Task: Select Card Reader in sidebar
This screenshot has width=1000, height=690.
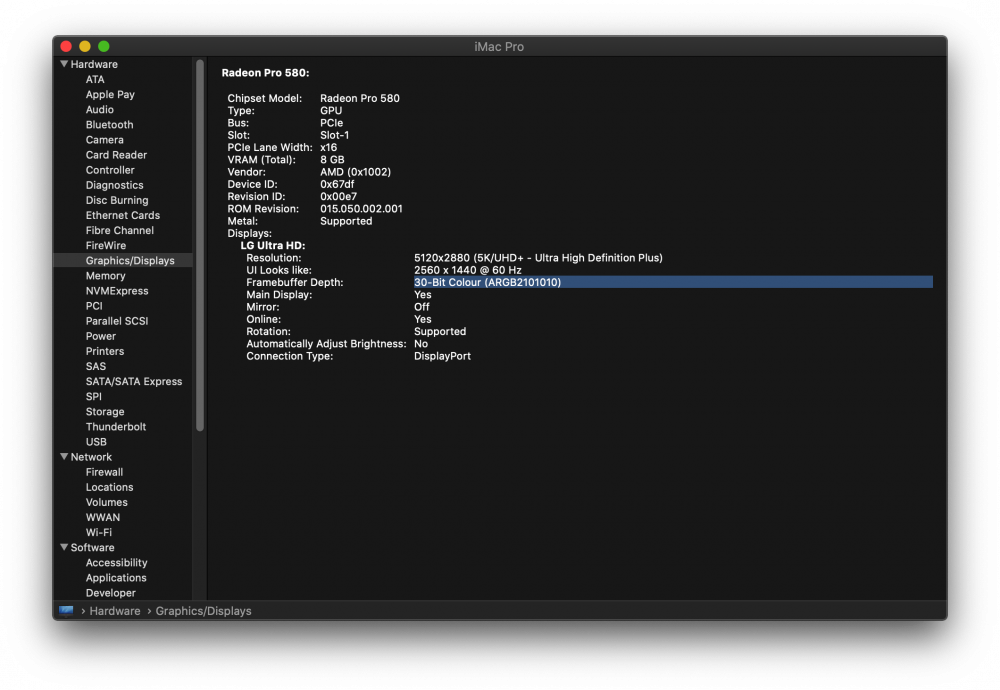Action: [116, 155]
